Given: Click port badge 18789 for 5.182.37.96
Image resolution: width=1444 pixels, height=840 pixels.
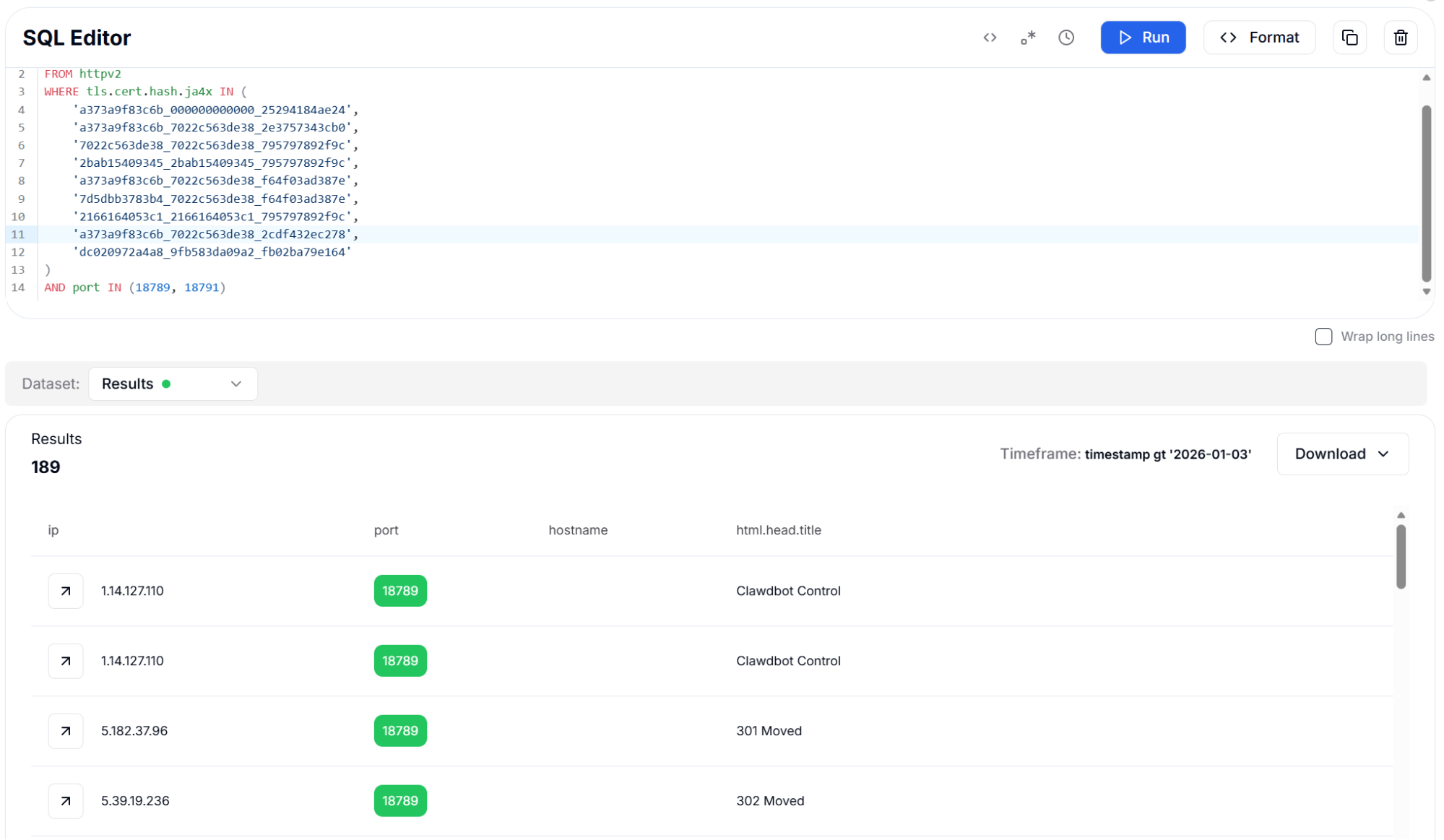Looking at the screenshot, I should point(400,731).
